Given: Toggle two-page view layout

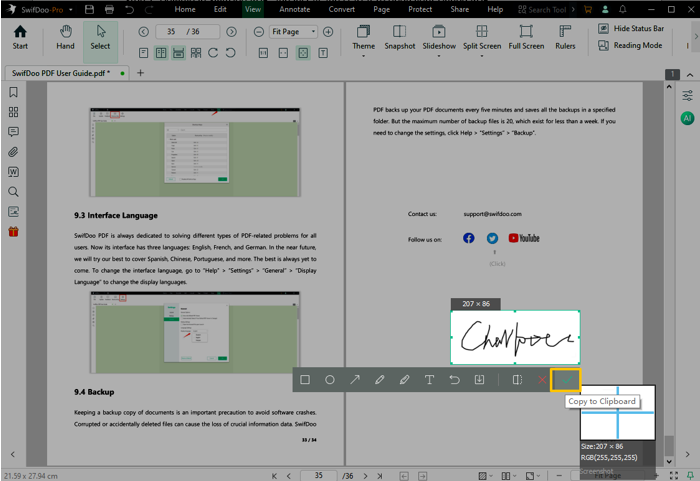Looking at the screenshot, I should 161,53.
